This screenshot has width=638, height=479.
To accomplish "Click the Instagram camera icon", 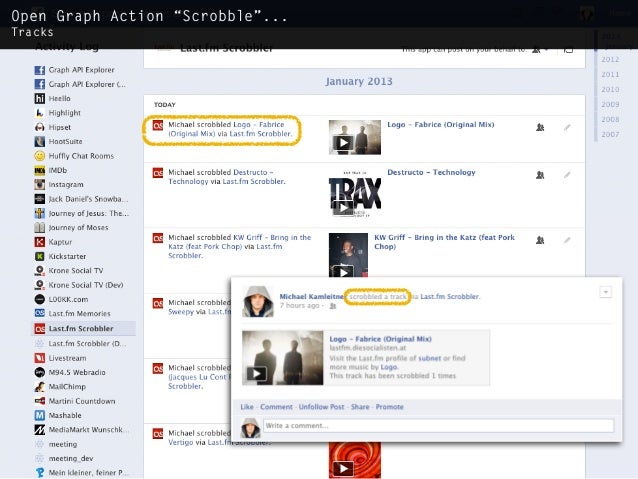I will coord(39,184).
